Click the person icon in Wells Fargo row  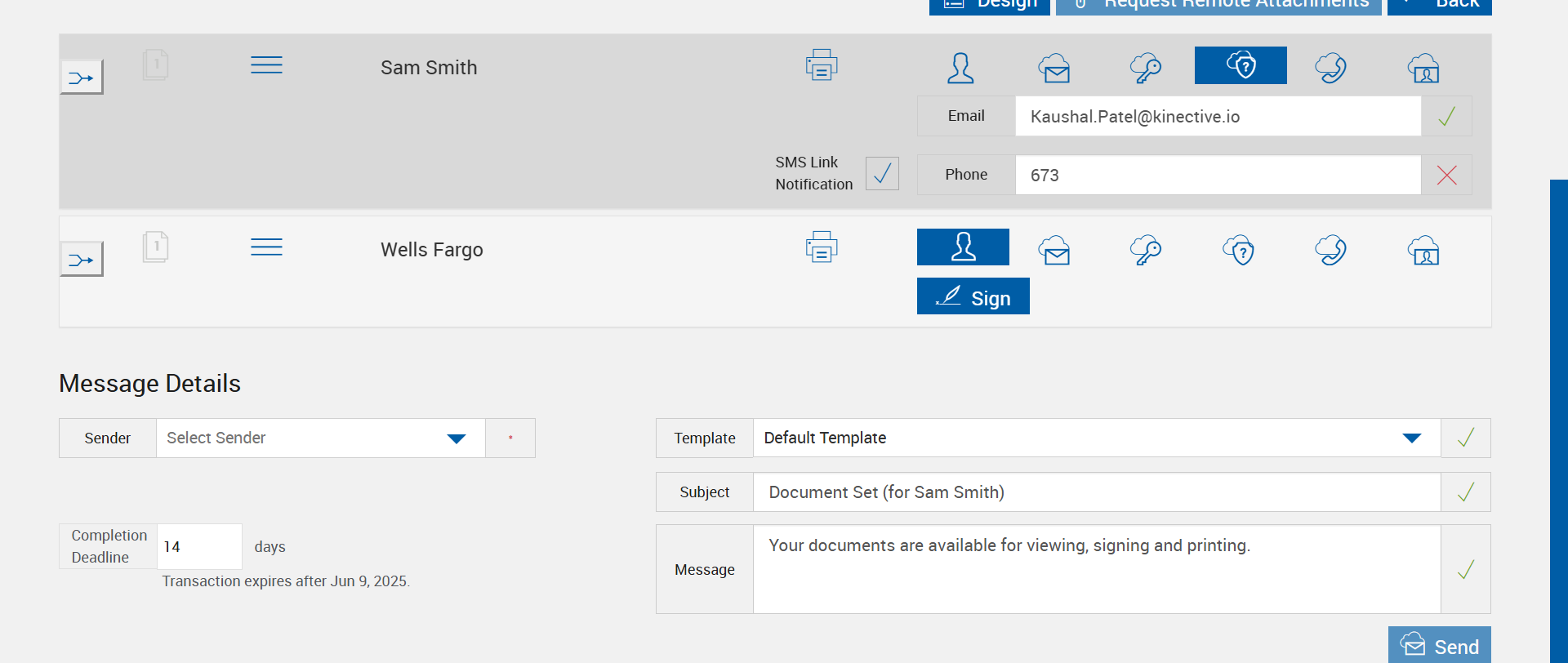pyautogui.click(x=963, y=247)
